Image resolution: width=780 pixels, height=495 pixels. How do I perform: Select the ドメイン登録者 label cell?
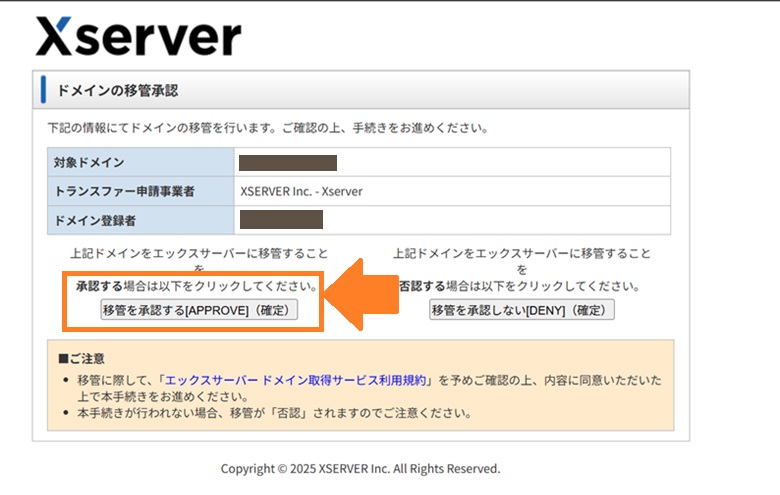141,220
